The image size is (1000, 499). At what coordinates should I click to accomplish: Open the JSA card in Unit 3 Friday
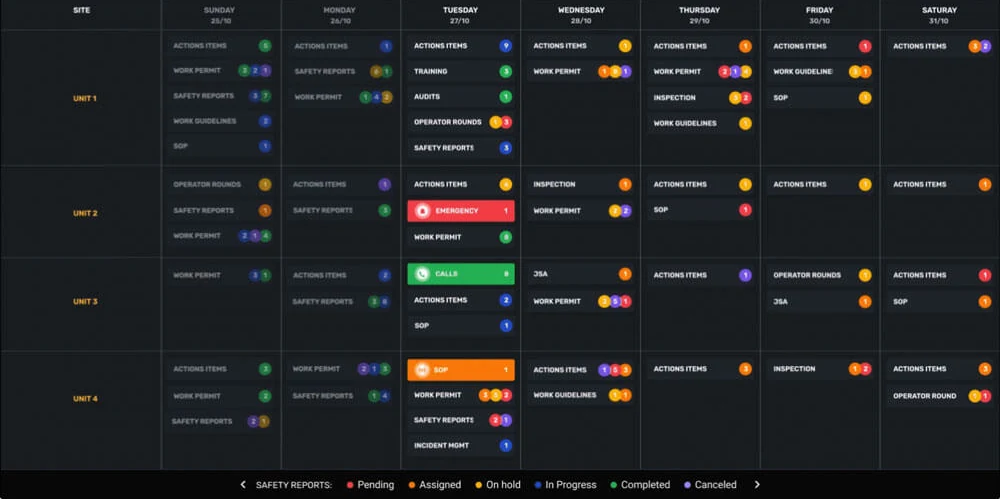pos(821,301)
